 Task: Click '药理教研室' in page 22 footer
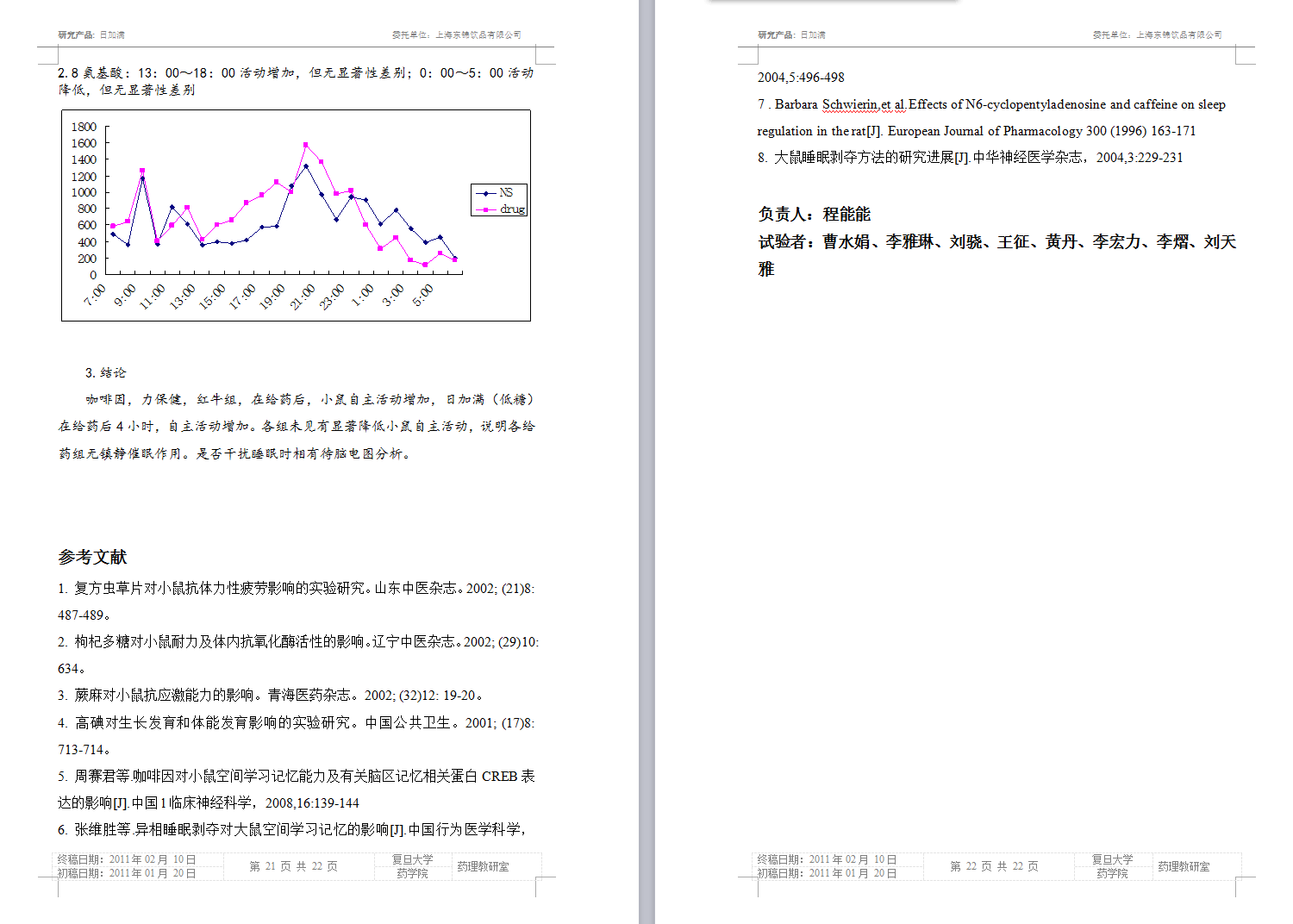point(1184,866)
